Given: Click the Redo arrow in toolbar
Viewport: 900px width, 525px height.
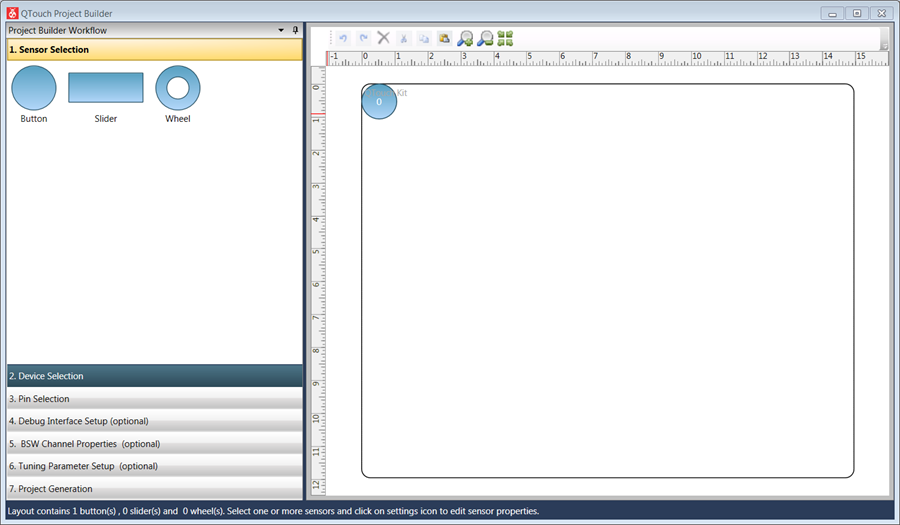Looking at the screenshot, I should 363,38.
